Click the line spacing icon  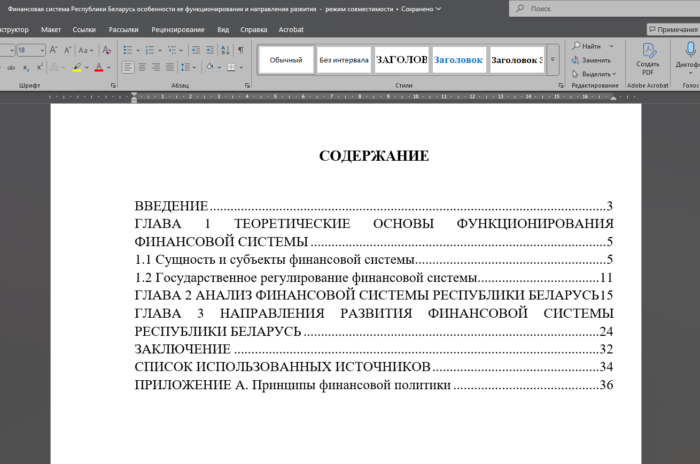pyautogui.click(x=185, y=67)
